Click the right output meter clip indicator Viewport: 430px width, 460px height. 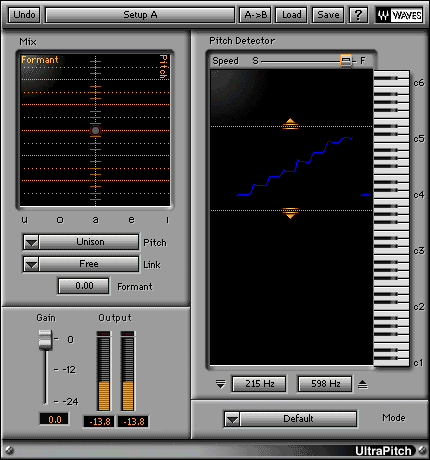tap(128, 334)
